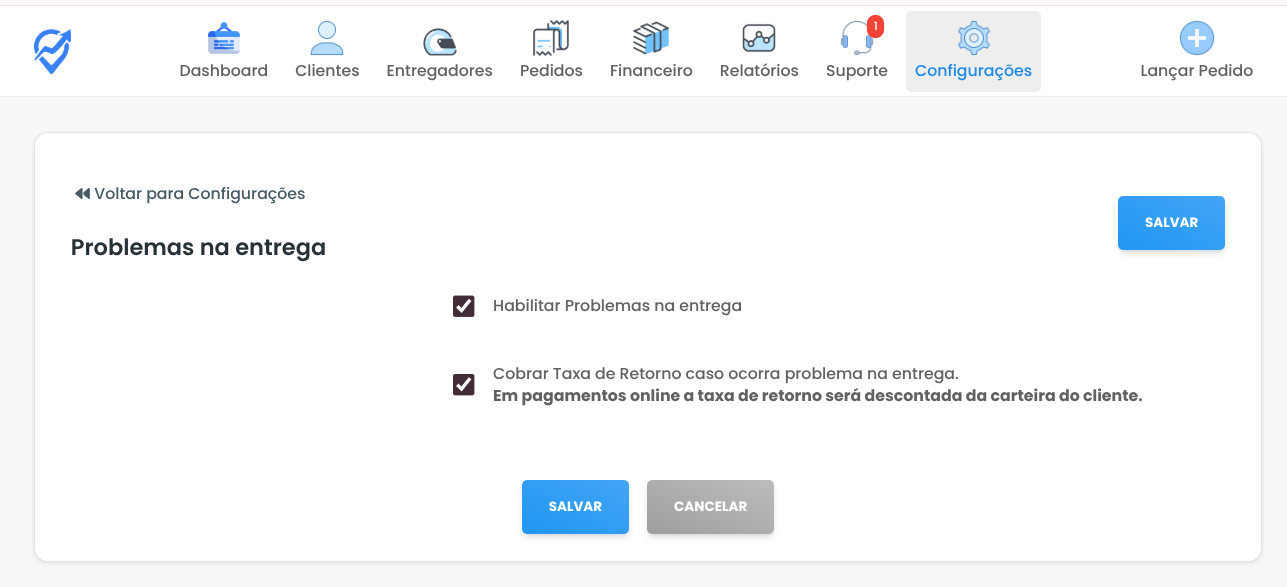This screenshot has height=587, width=1287.
Task: Select the Configurações gear icon
Action: 972,40
